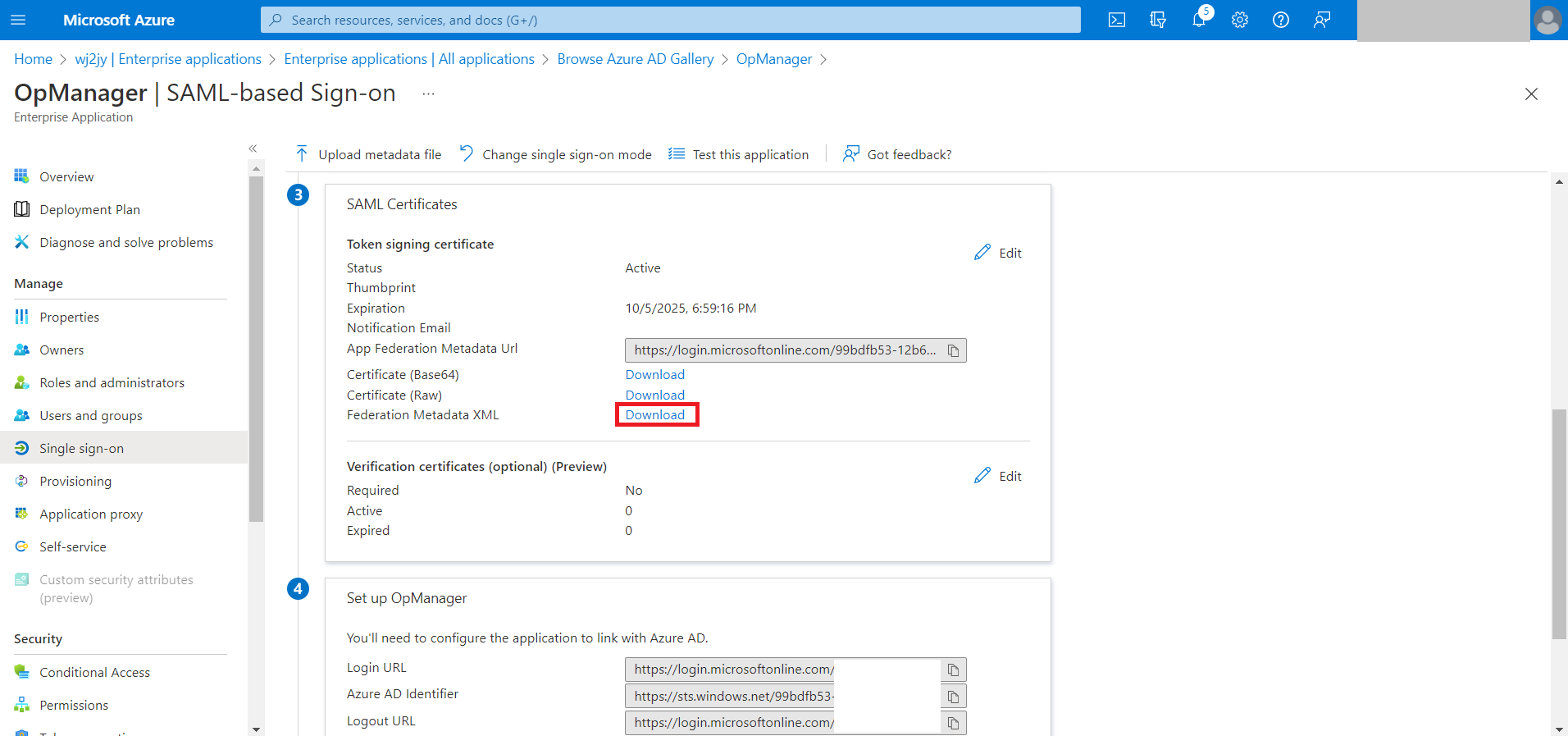Click the SAML Certificates heading
This screenshot has height=736, width=1568.
[402, 204]
